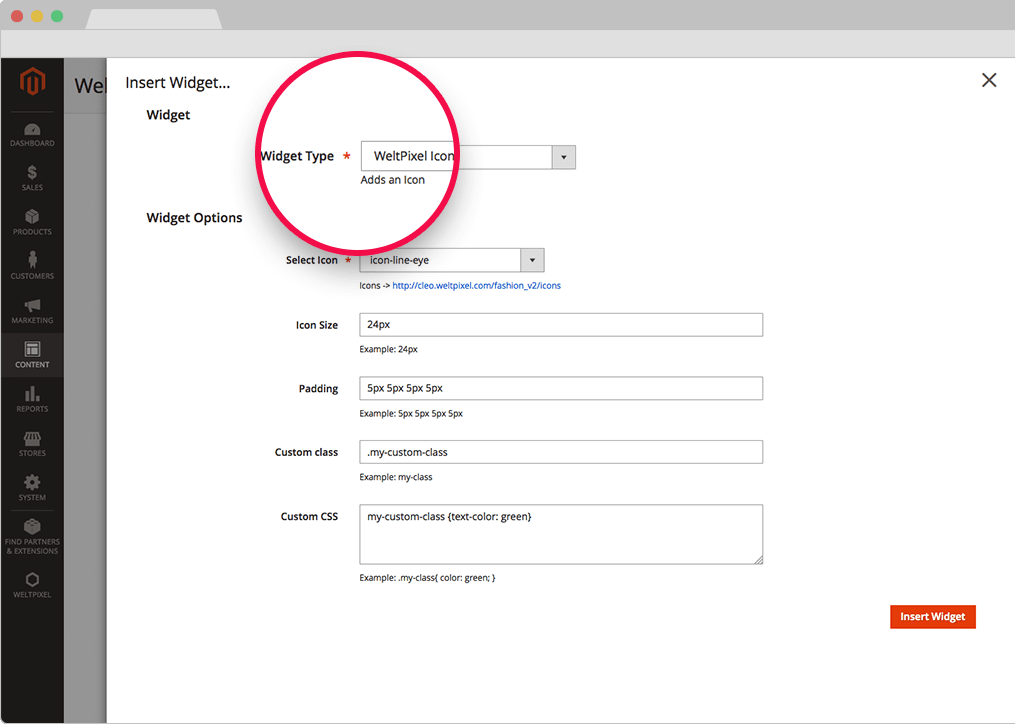Open the cleo.weltpixel.com icons link
The width and height of the screenshot is (1015, 724).
pos(476,286)
